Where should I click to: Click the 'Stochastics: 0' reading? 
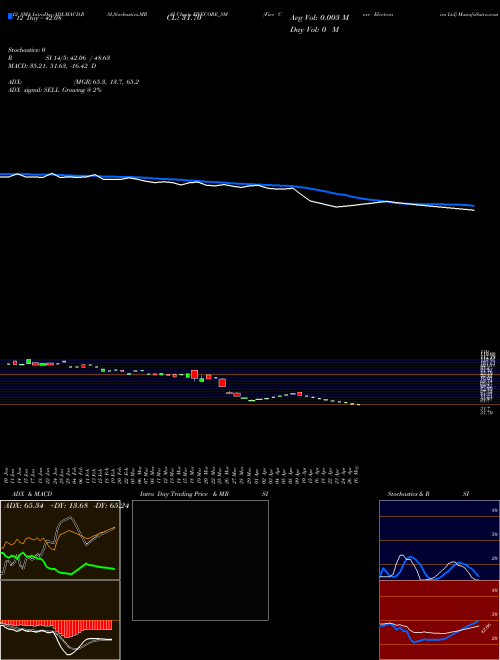click(x=27, y=50)
